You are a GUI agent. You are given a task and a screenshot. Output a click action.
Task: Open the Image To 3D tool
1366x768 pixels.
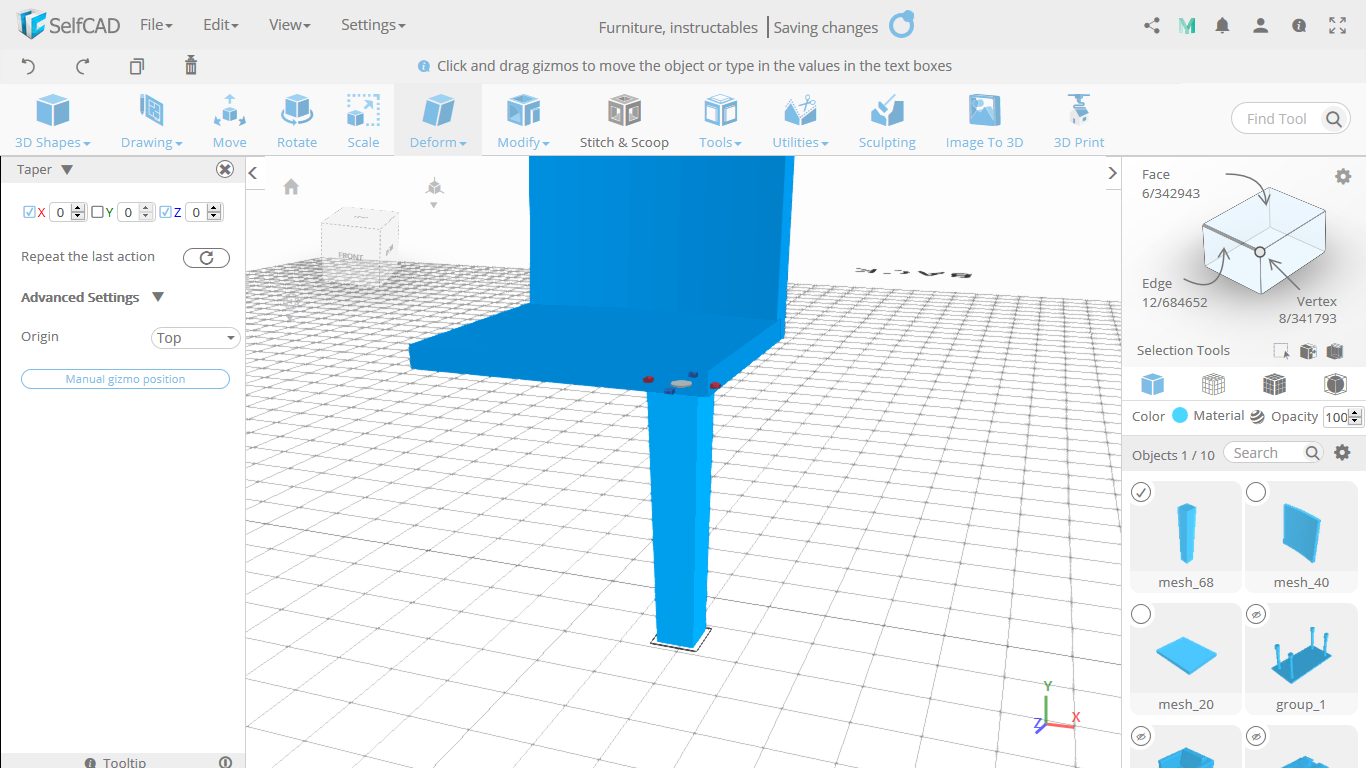[x=985, y=121]
